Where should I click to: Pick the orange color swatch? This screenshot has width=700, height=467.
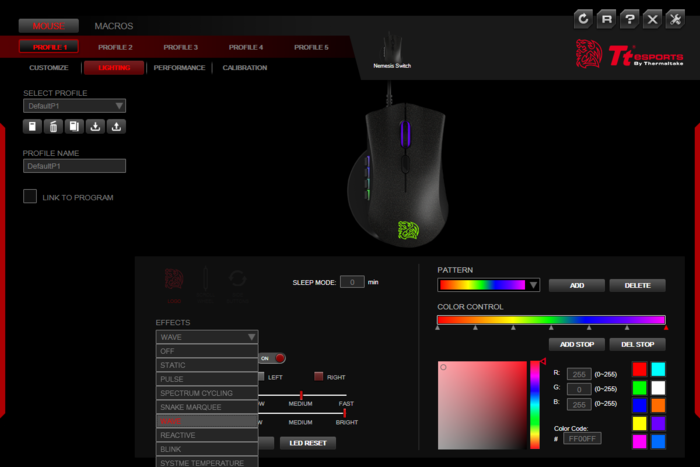[658, 405]
